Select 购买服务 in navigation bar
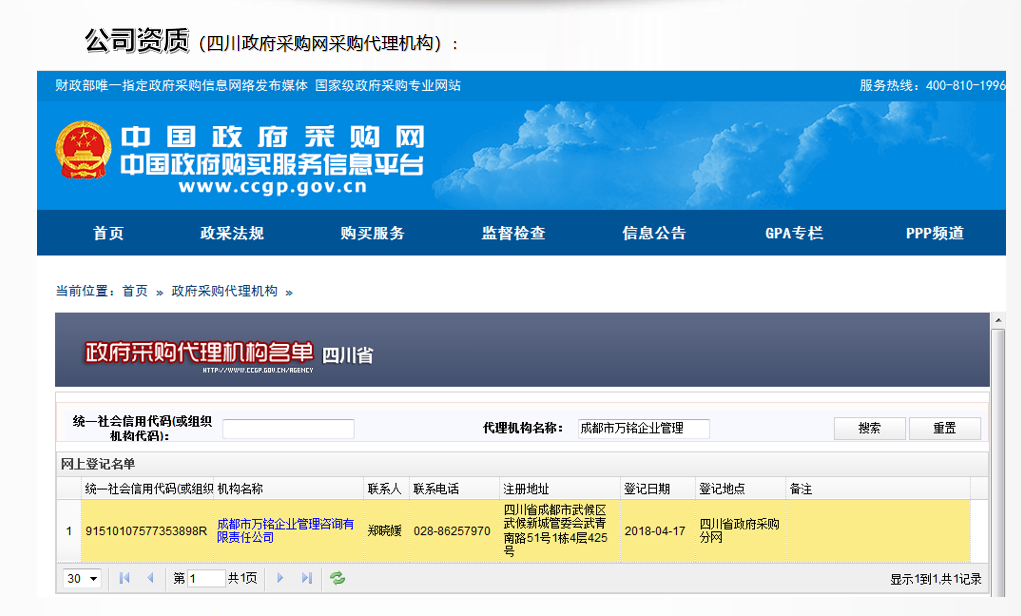The width and height of the screenshot is (1021, 616). click(372, 233)
